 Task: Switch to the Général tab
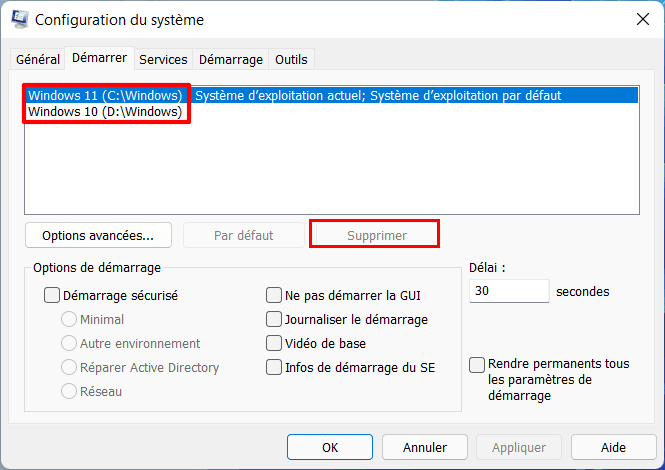point(38,59)
